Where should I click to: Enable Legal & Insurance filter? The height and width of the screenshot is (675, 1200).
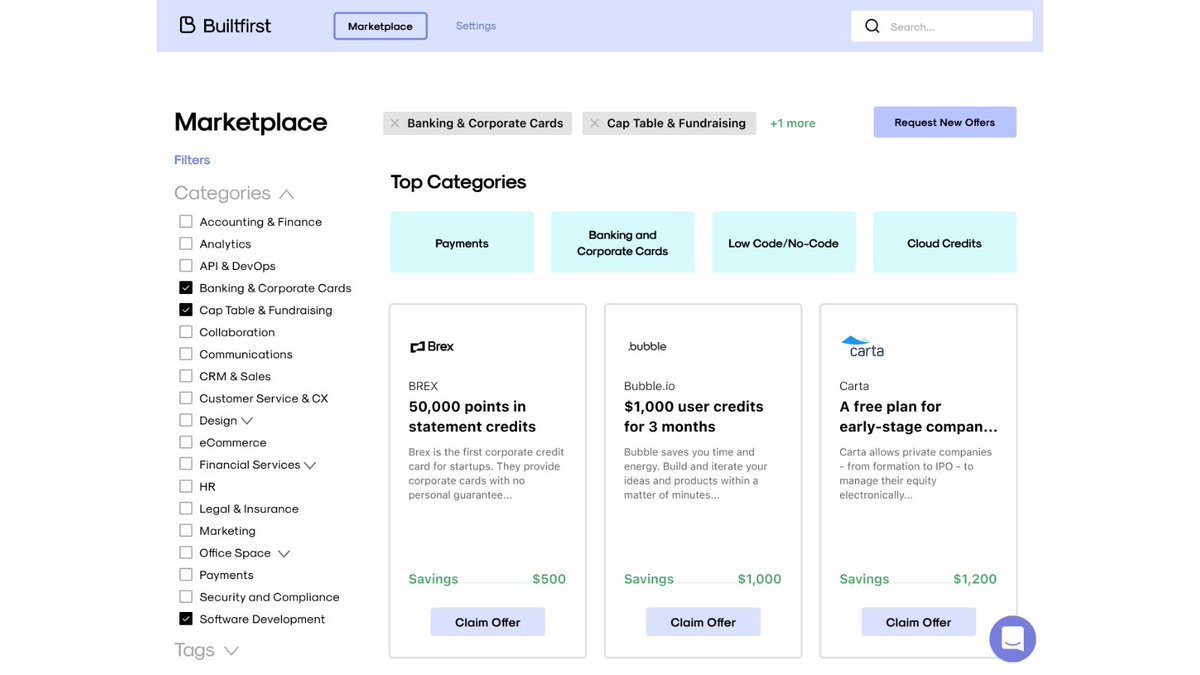click(x=185, y=508)
